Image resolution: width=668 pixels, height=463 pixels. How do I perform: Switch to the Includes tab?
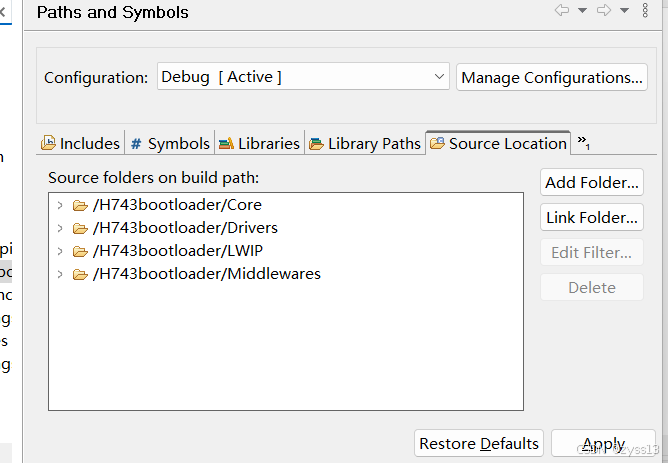(x=80, y=143)
